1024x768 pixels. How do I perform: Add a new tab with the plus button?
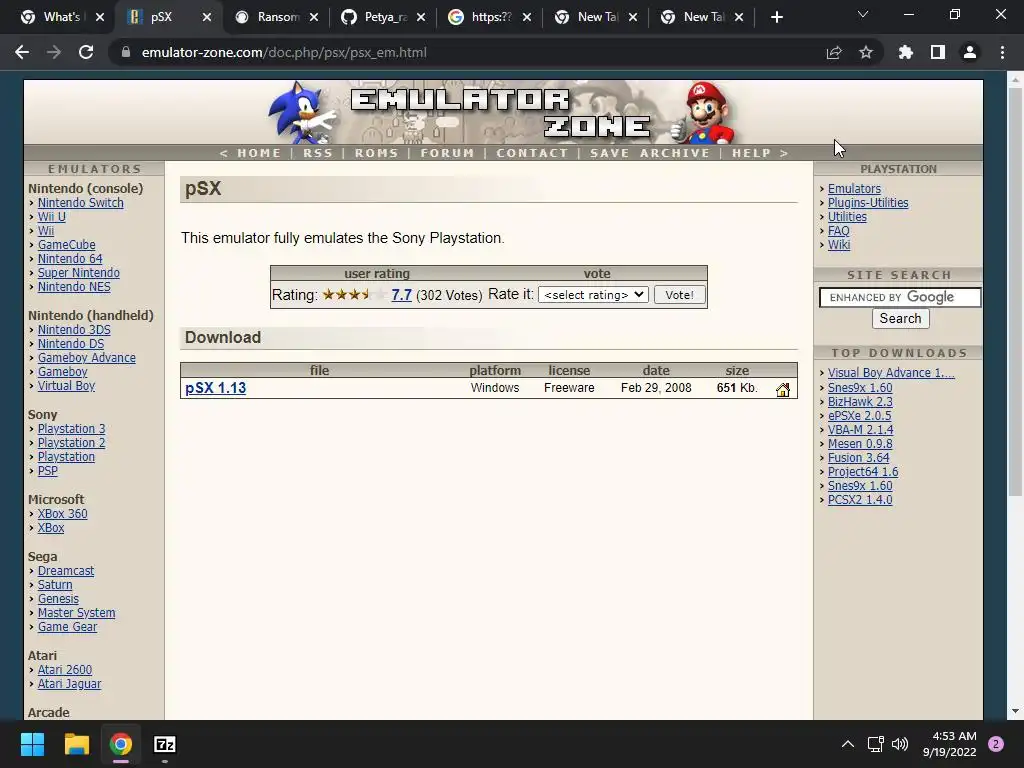coord(776,17)
